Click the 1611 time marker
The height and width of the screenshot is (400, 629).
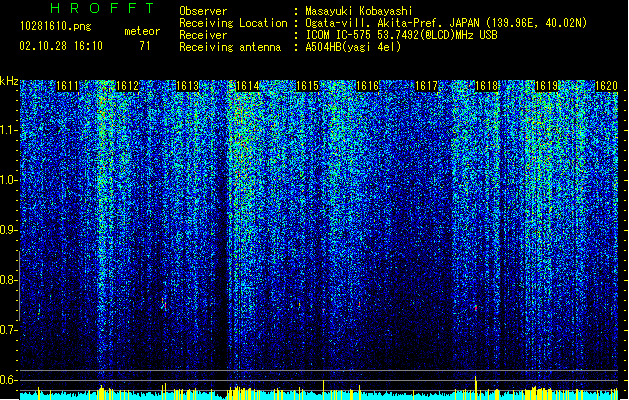67,85
